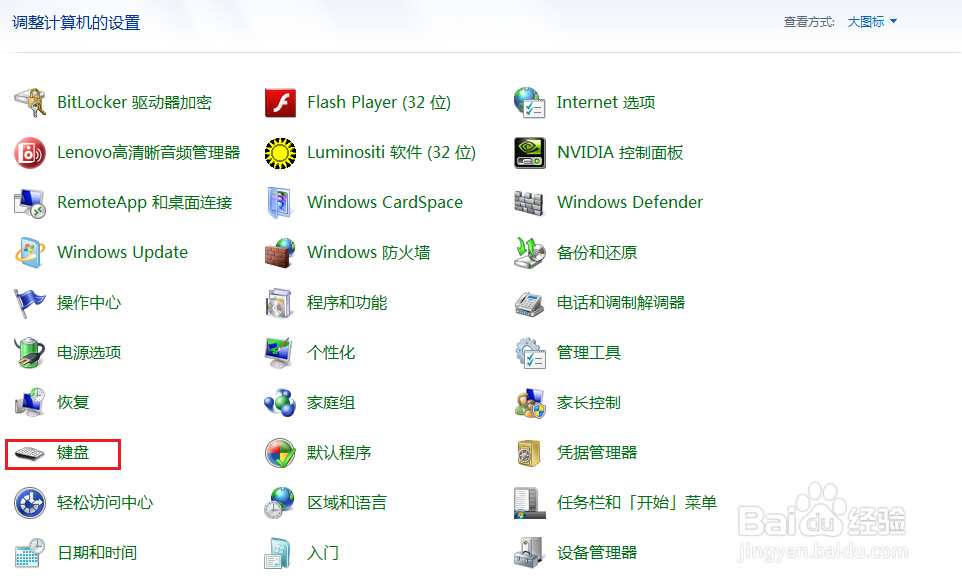Open the 家长控制 text link

tap(588, 403)
